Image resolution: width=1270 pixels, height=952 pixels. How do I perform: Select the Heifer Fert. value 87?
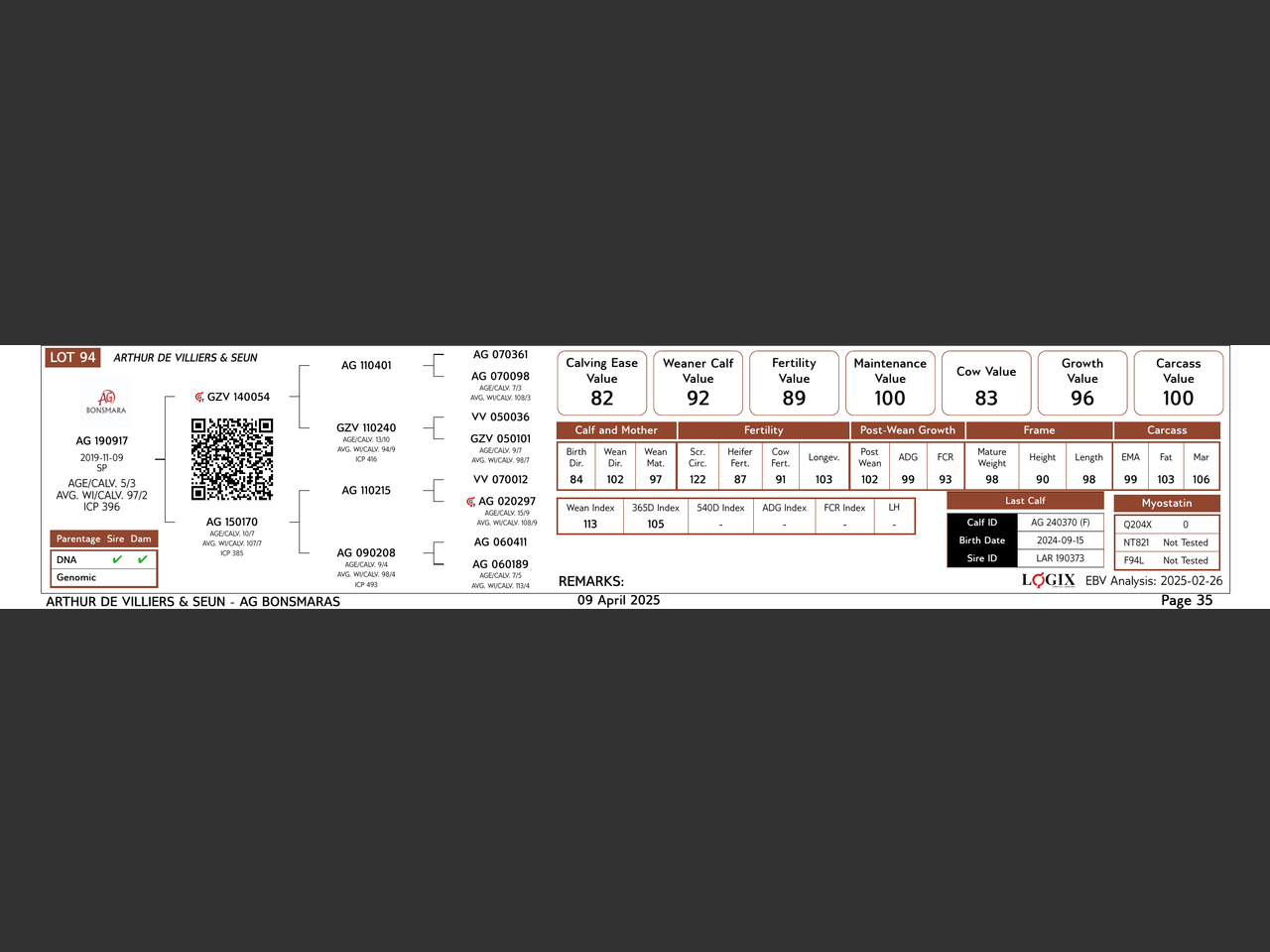(x=740, y=479)
